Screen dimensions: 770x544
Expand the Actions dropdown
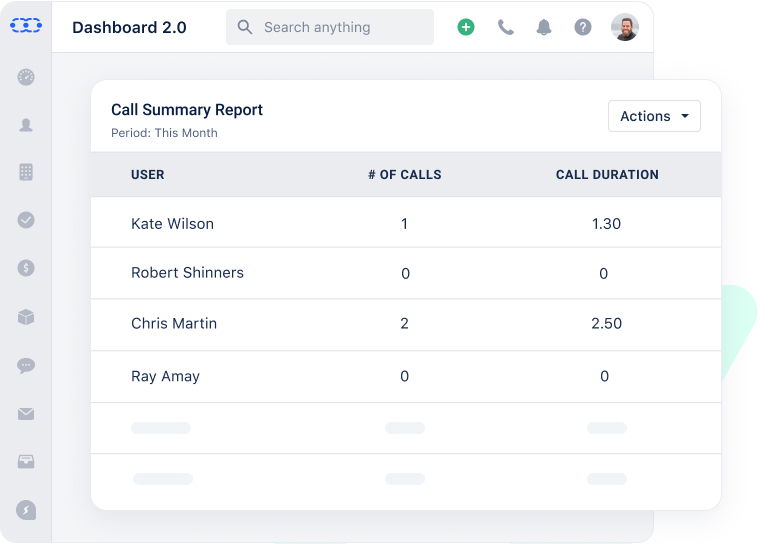(654, 116)
